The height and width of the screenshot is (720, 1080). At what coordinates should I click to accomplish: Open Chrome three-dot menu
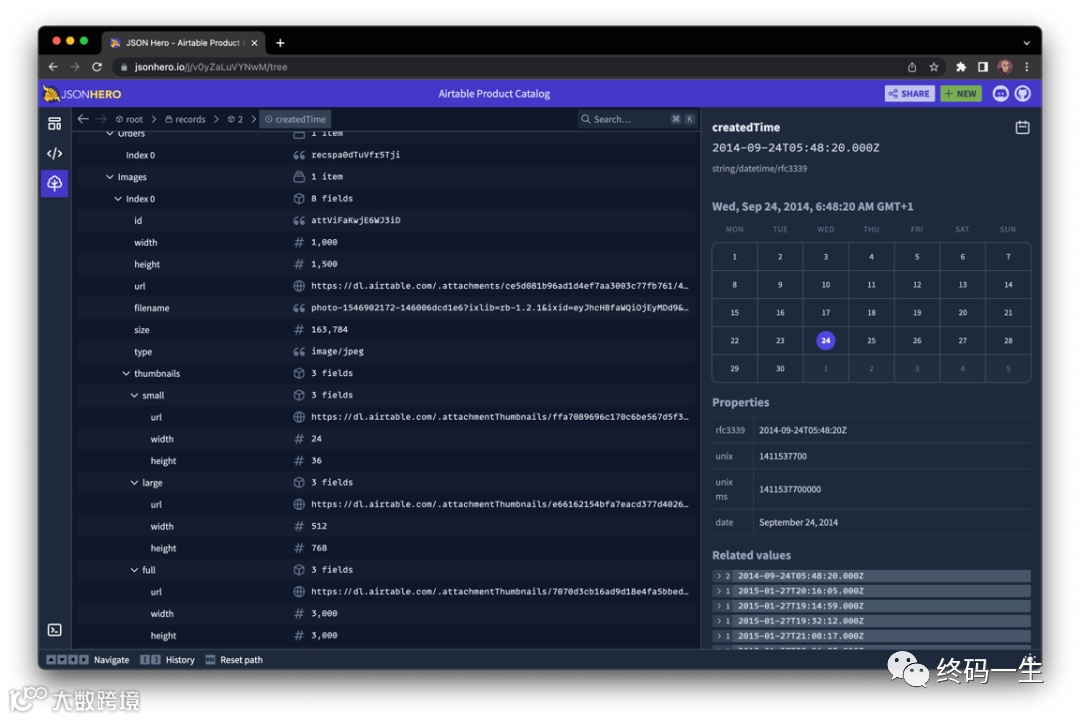[1026, 67]
